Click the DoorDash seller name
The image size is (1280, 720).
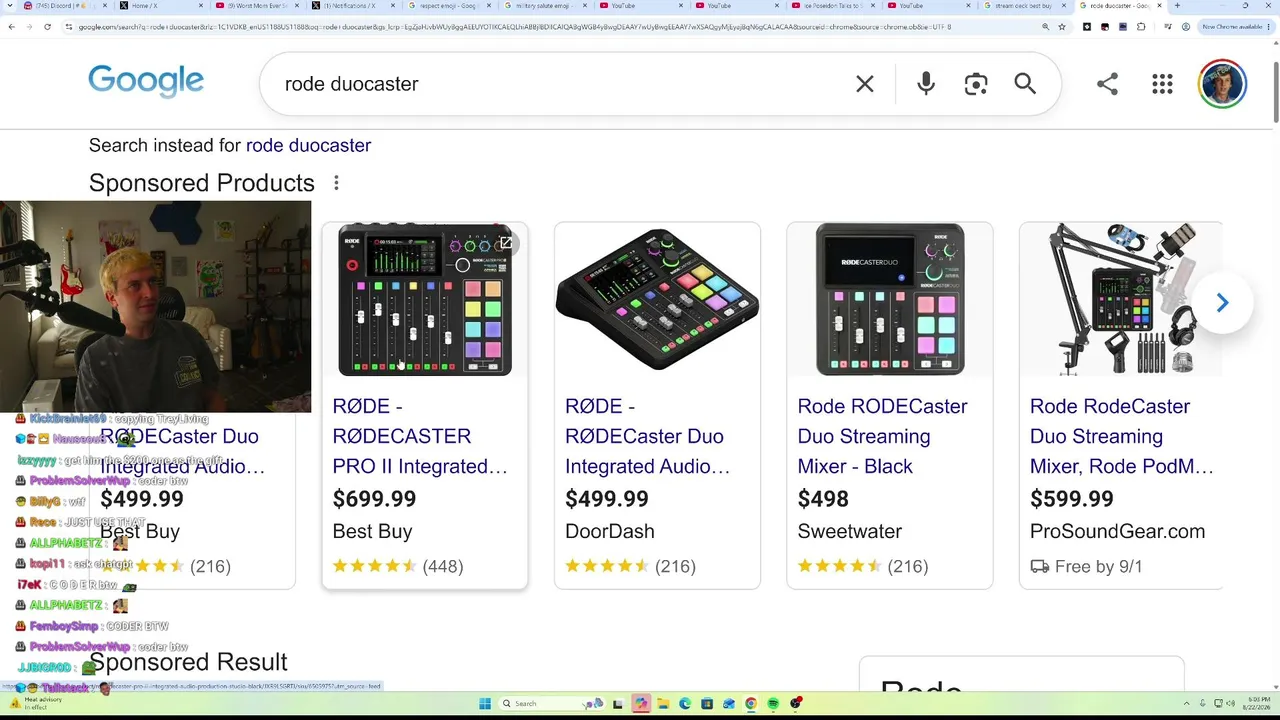[x=610, y=531]
